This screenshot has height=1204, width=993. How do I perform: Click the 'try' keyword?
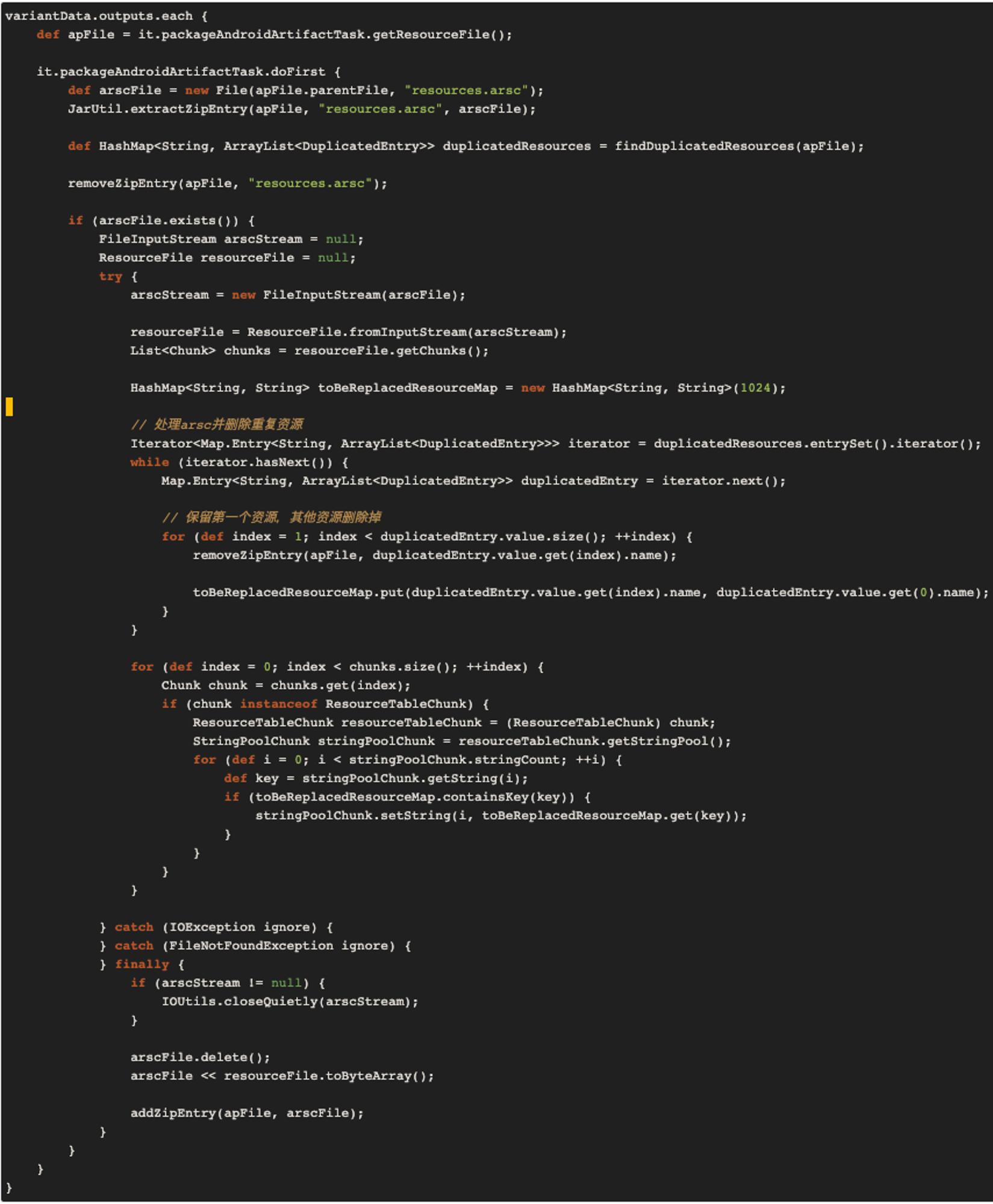(111, 276)
